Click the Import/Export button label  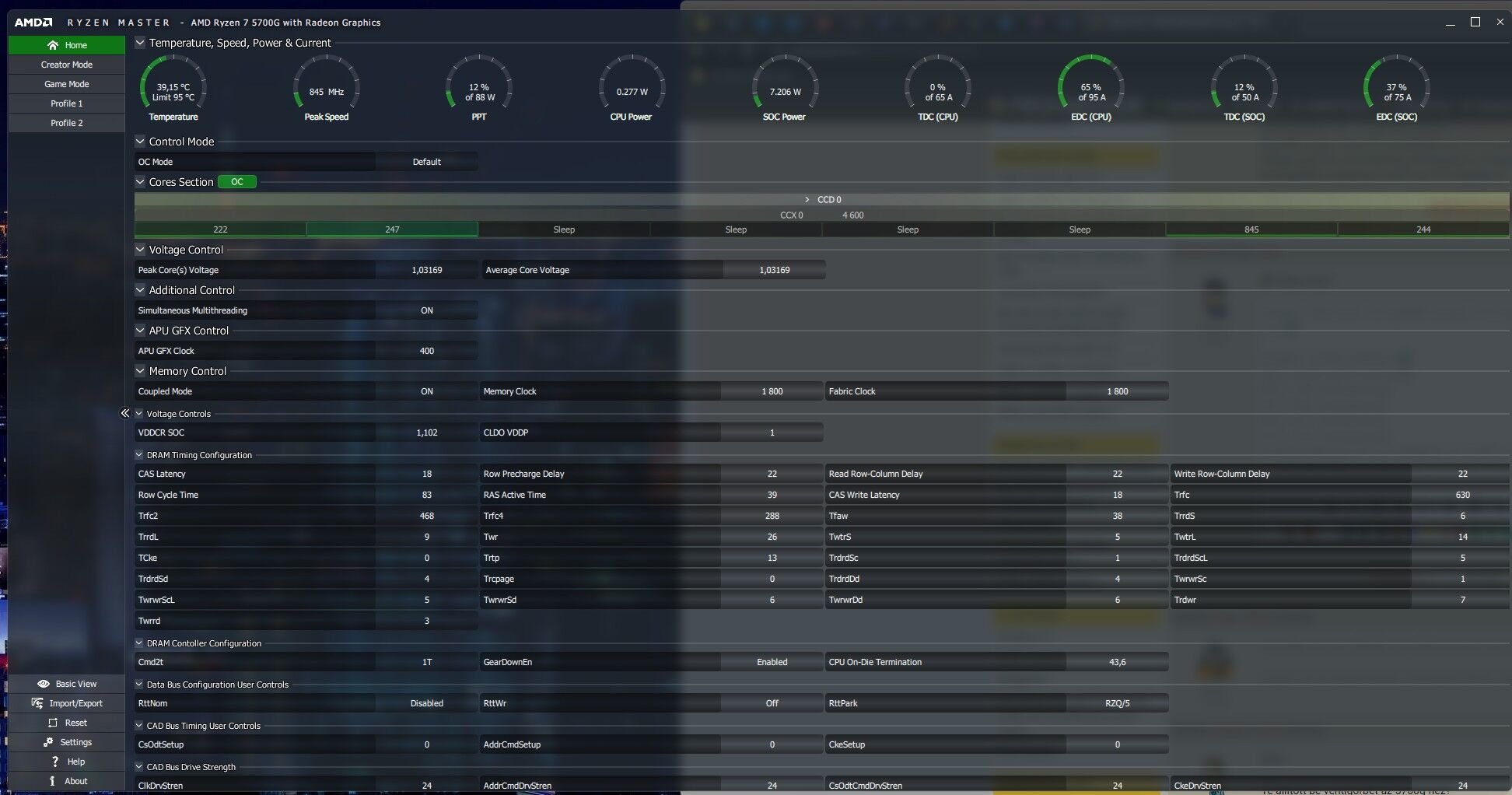(x=76, y=703)
